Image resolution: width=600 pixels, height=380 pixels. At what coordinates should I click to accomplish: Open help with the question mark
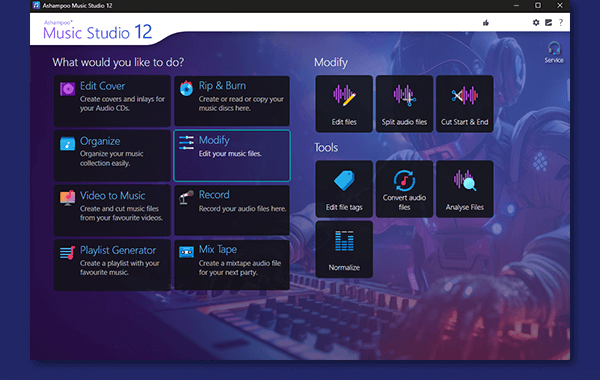(561, 23)
